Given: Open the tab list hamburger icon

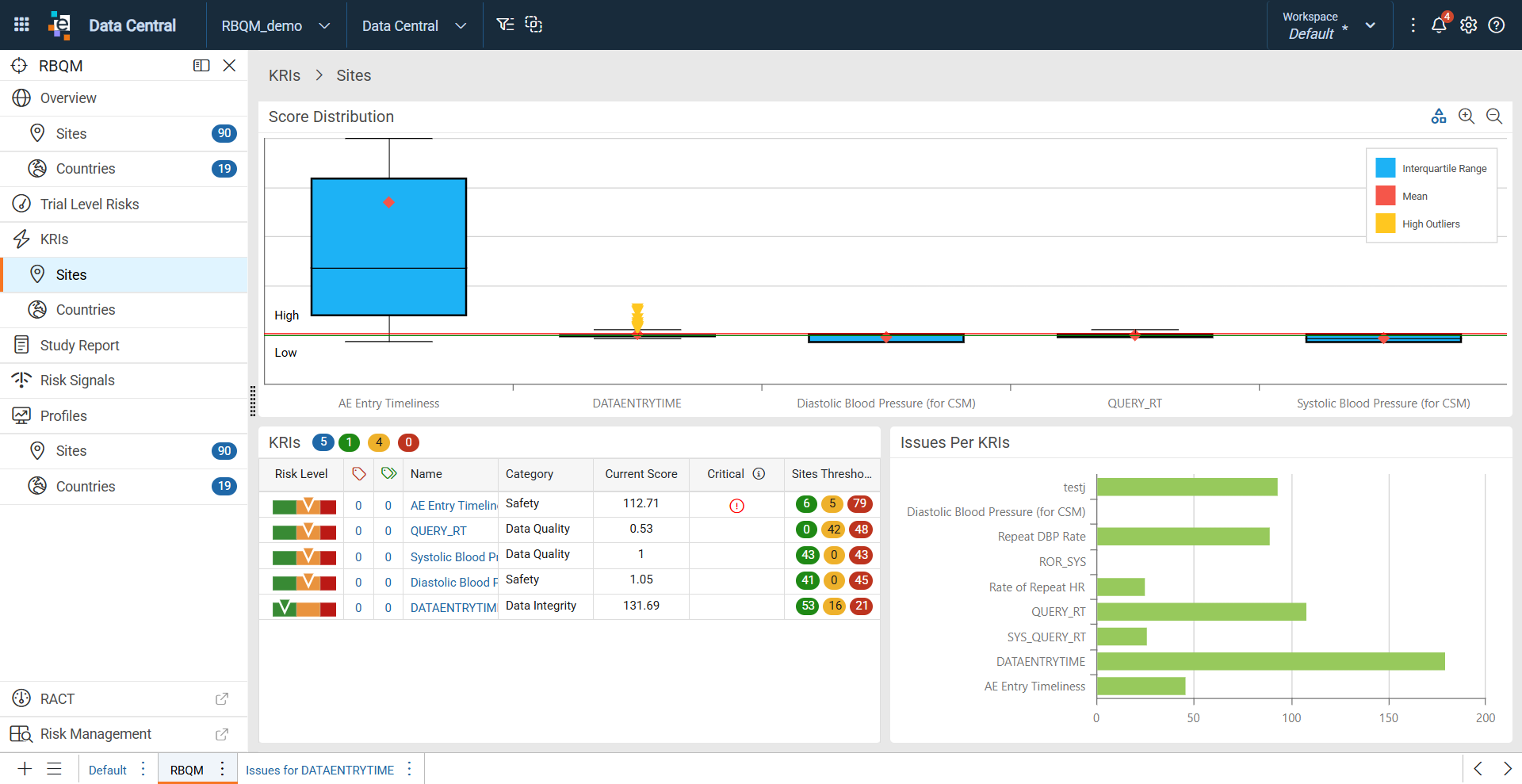Looking at the screenshot, I should 54,769.
